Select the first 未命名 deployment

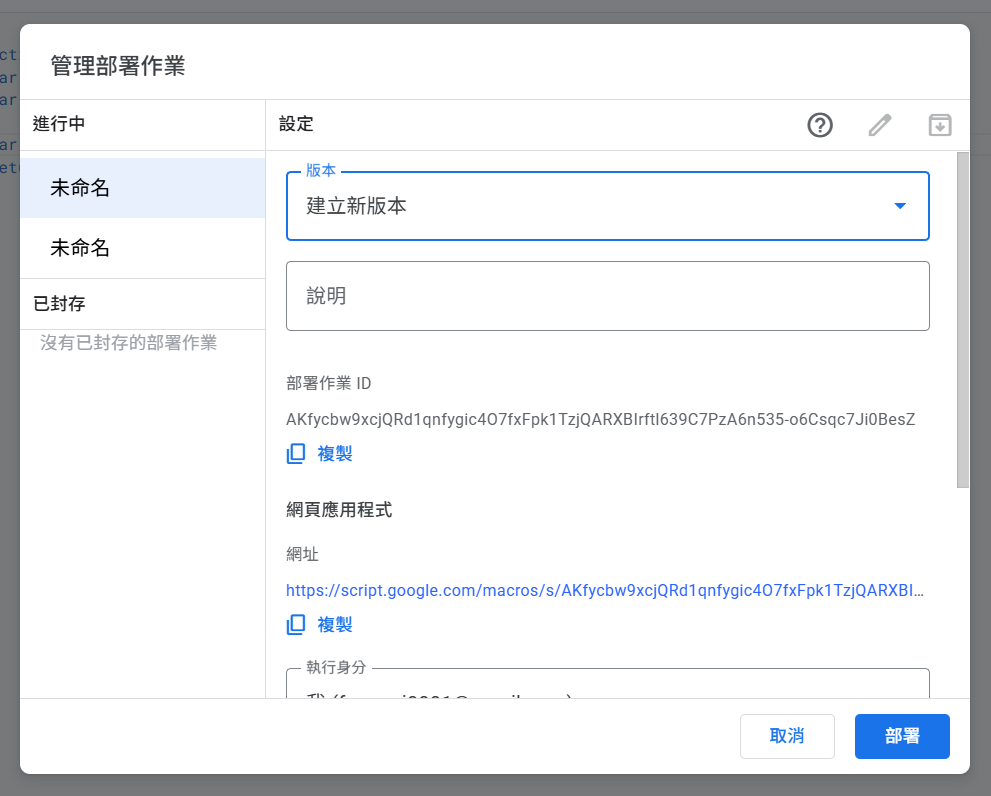(x=143, y=188)
